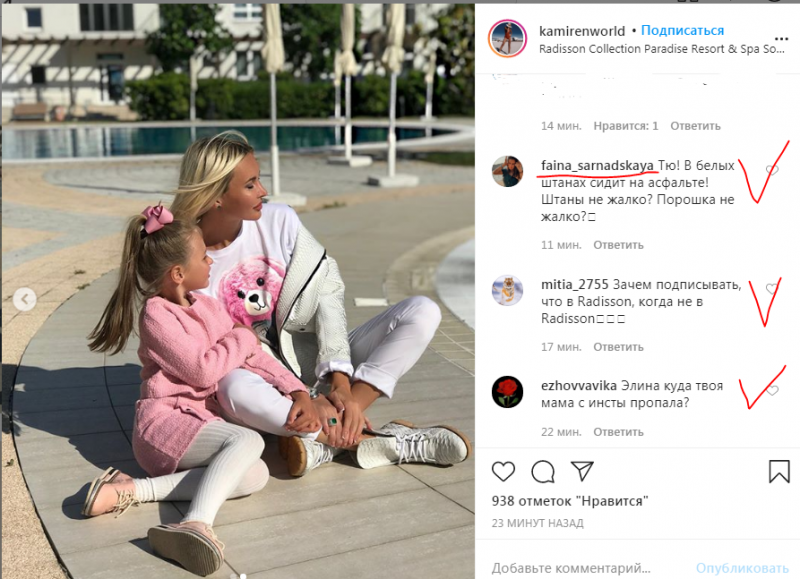Submit the comment with Опубликовать
The image size is (800, 579).
[742, 568]
